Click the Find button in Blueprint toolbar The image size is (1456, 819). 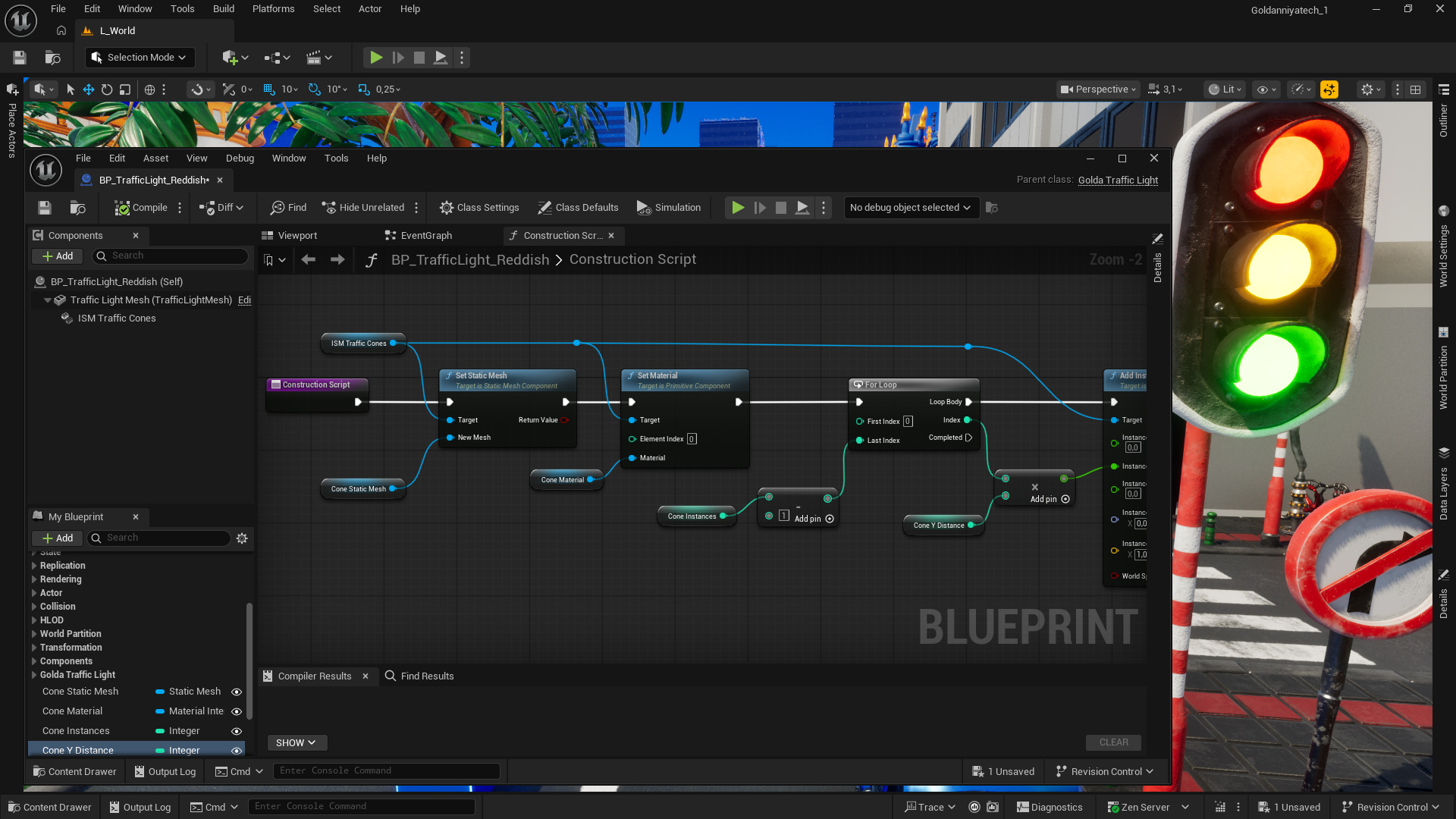tap(289, 208)
